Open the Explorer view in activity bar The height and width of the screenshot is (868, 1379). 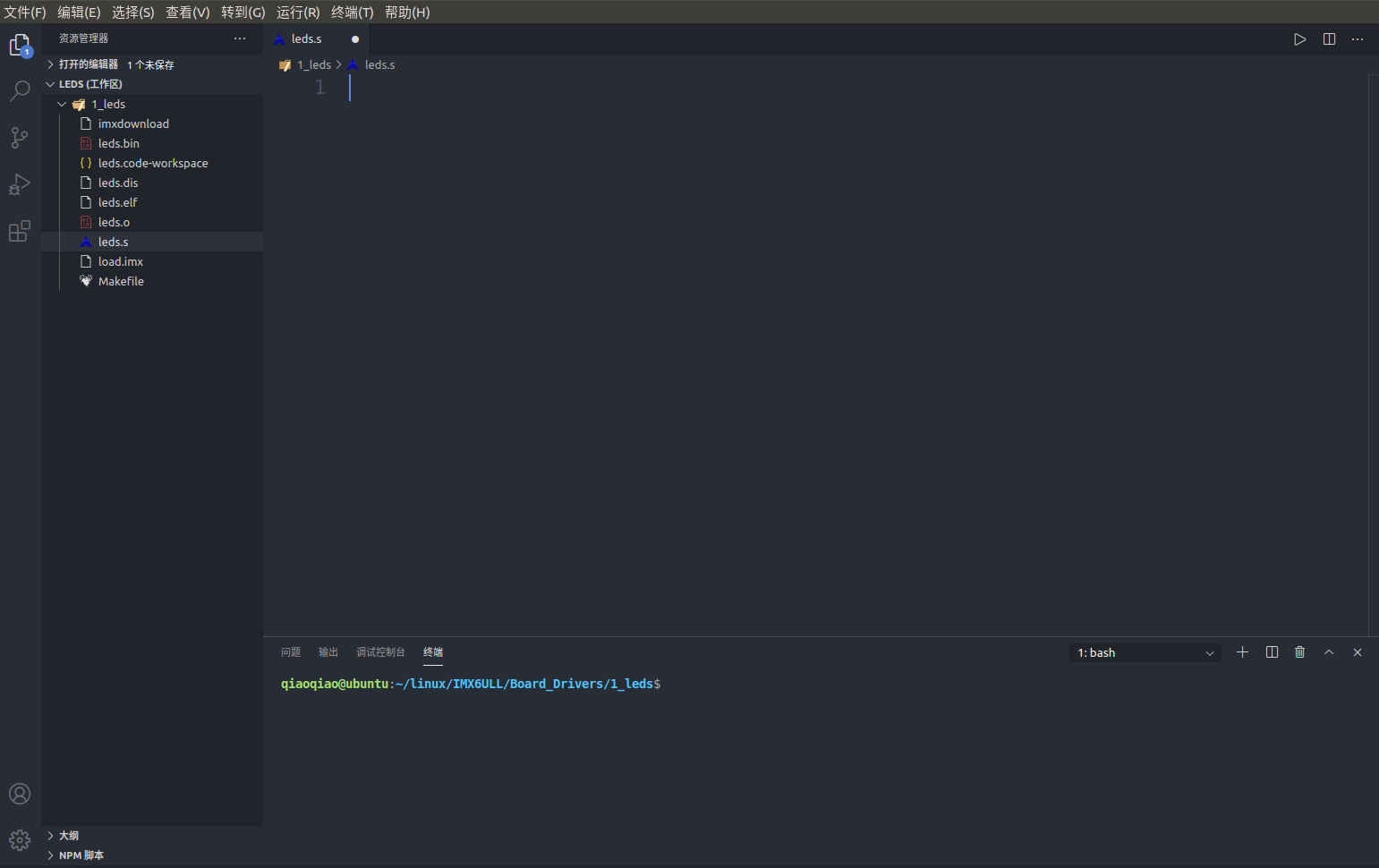pos(20,45)
